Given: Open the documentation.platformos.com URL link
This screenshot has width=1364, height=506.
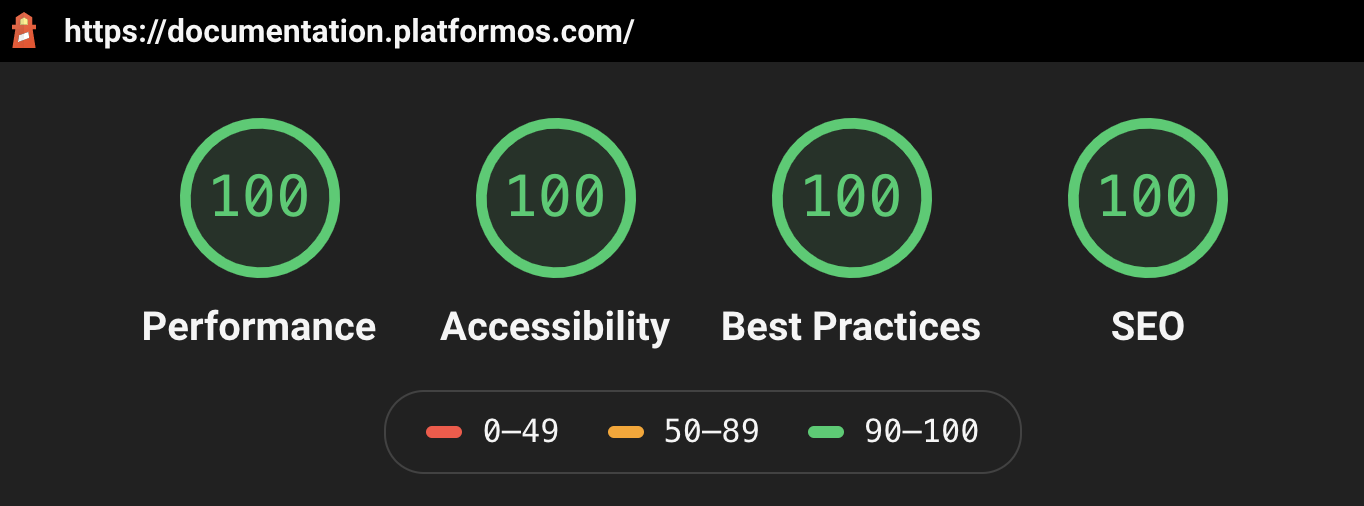Looking at the screenshot, I should click(349, 31).
